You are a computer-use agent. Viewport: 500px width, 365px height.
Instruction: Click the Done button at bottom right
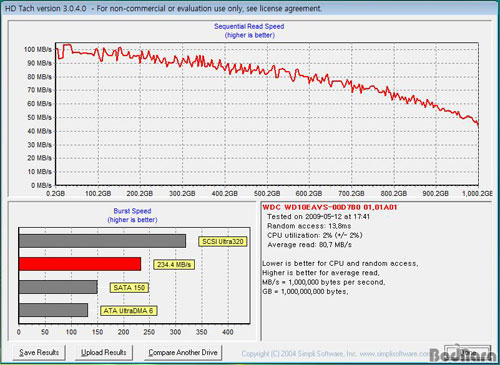(x=467, y=353)
